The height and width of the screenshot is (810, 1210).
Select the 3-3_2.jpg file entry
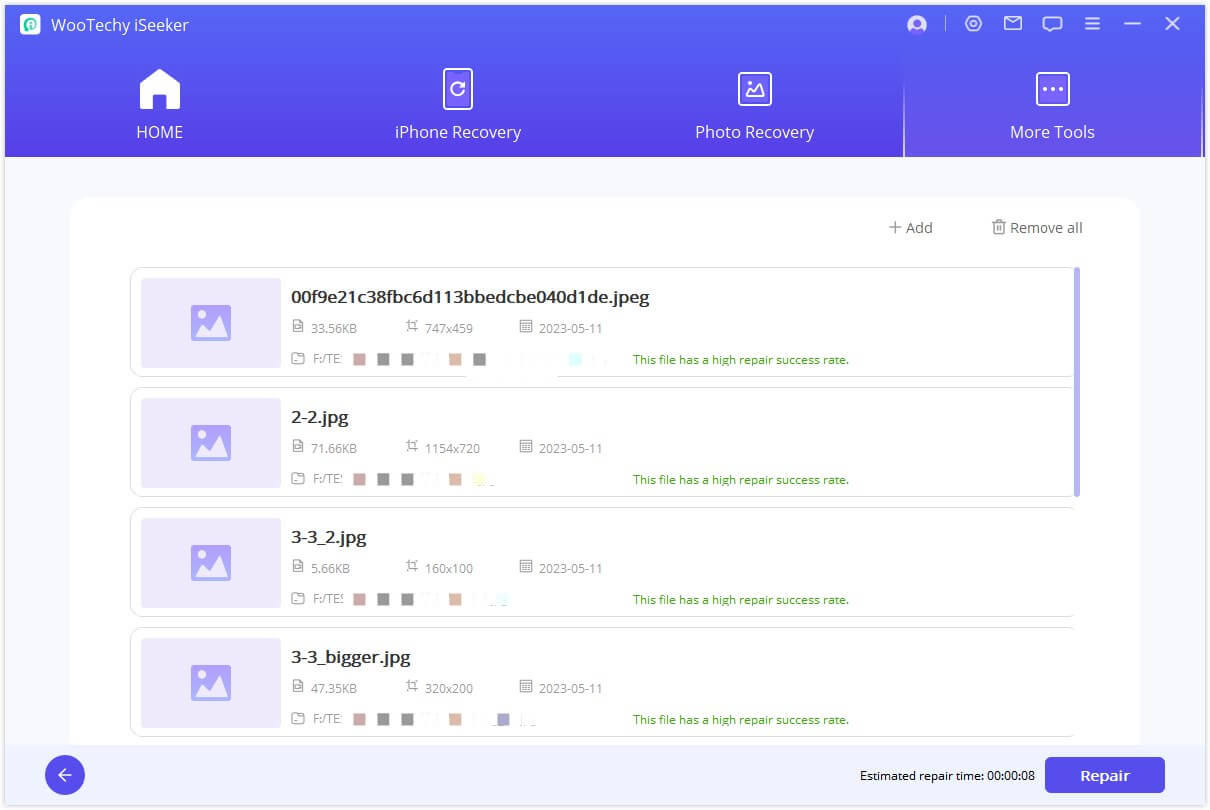click(x=600, y=562)
